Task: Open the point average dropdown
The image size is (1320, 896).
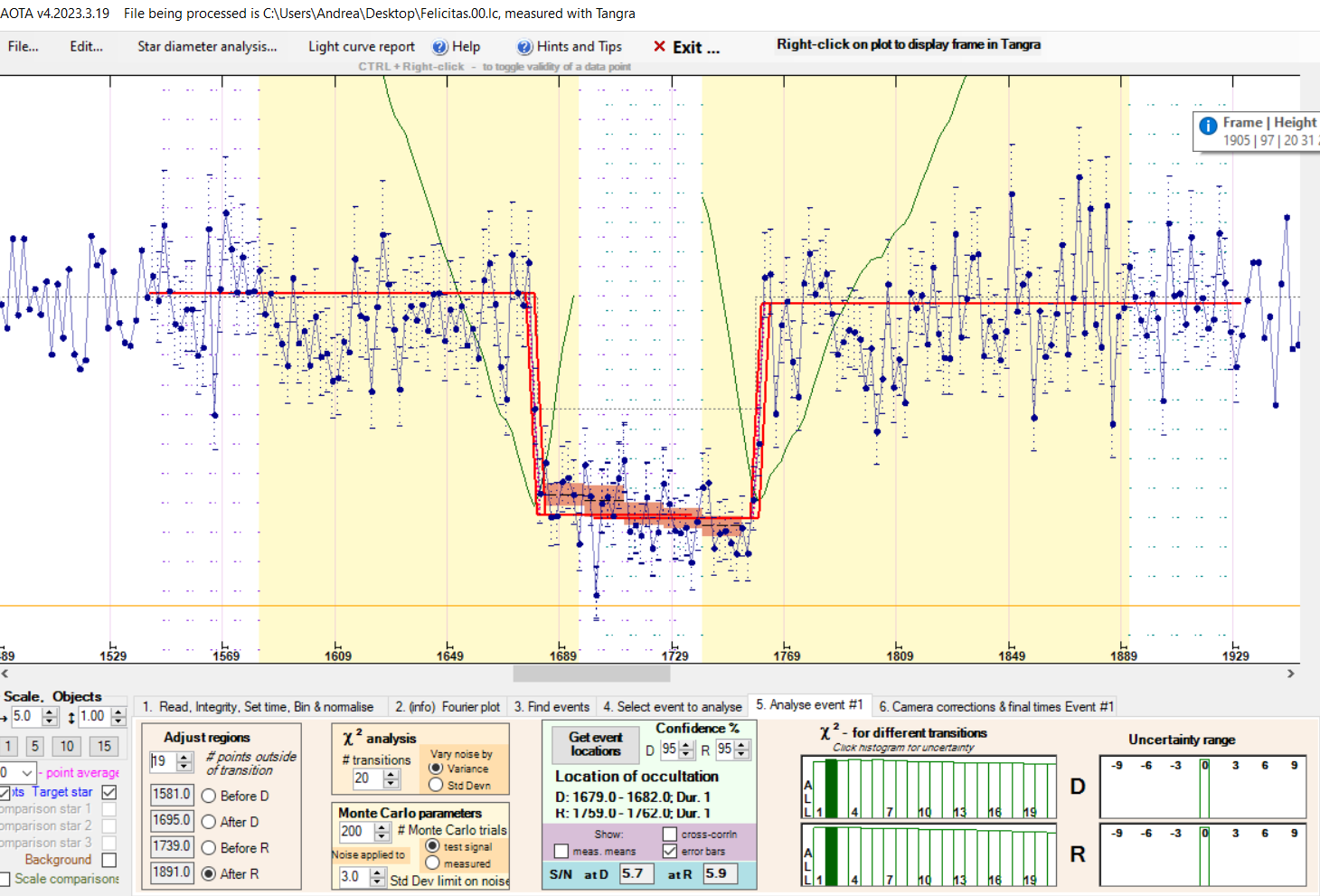Action: pyautogui.click(x=27, y=773)
